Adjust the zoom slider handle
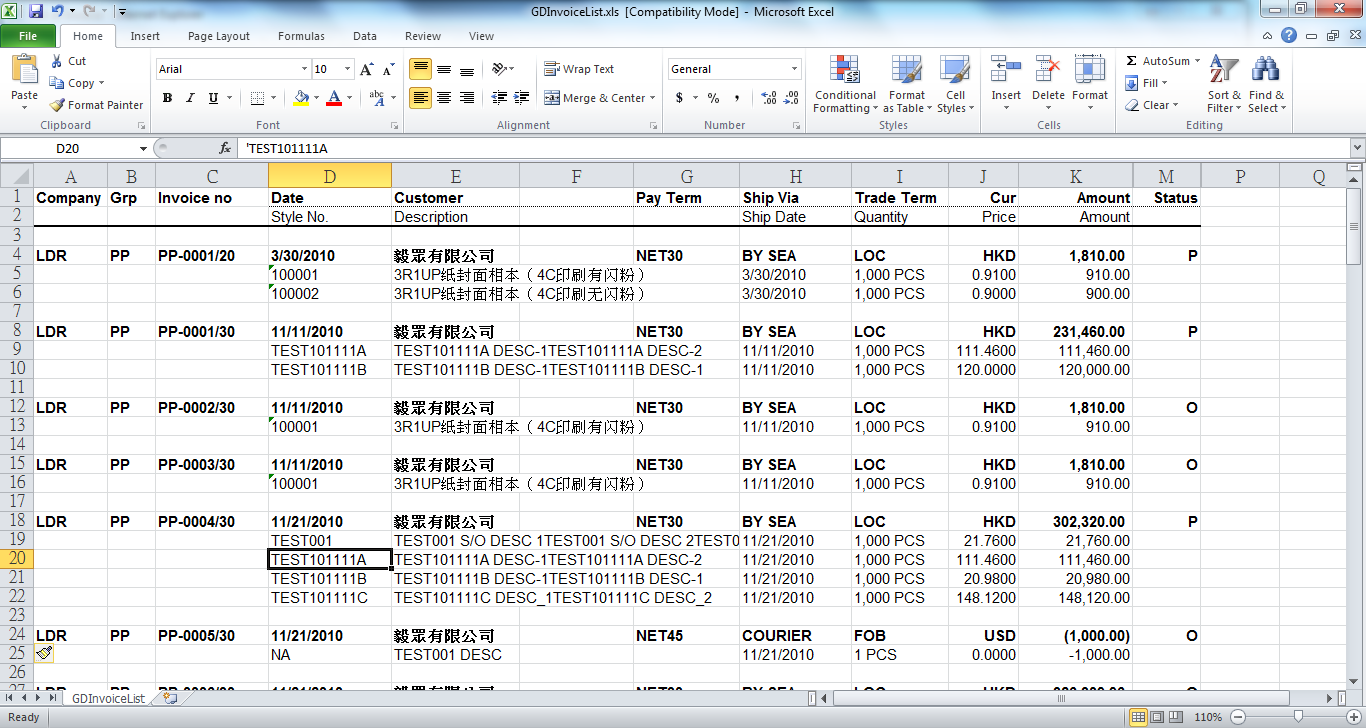 tap(1298, 717)
